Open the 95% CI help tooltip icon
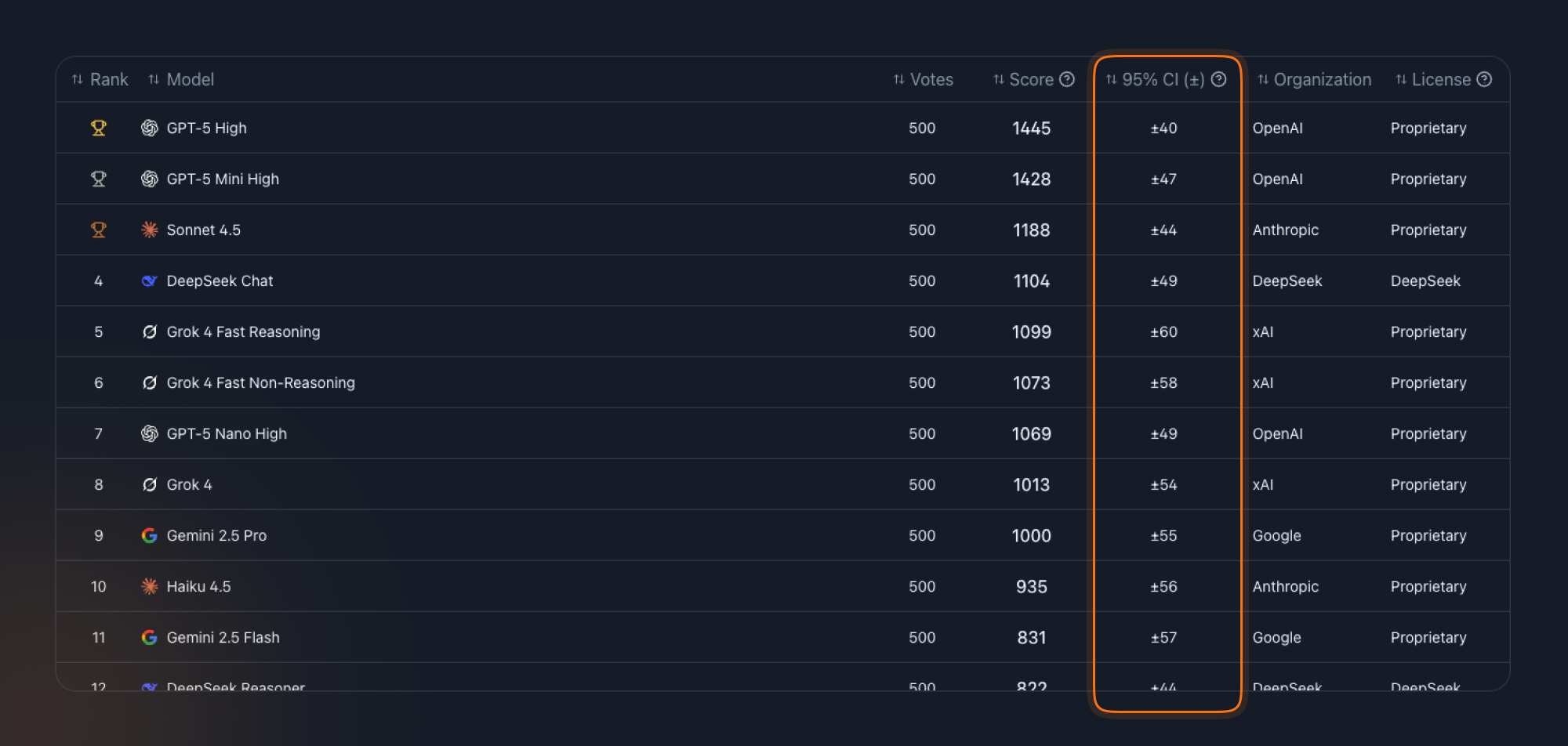Image resolution: width=1568 pixels, height=746 pixels. click(1218, 79)
